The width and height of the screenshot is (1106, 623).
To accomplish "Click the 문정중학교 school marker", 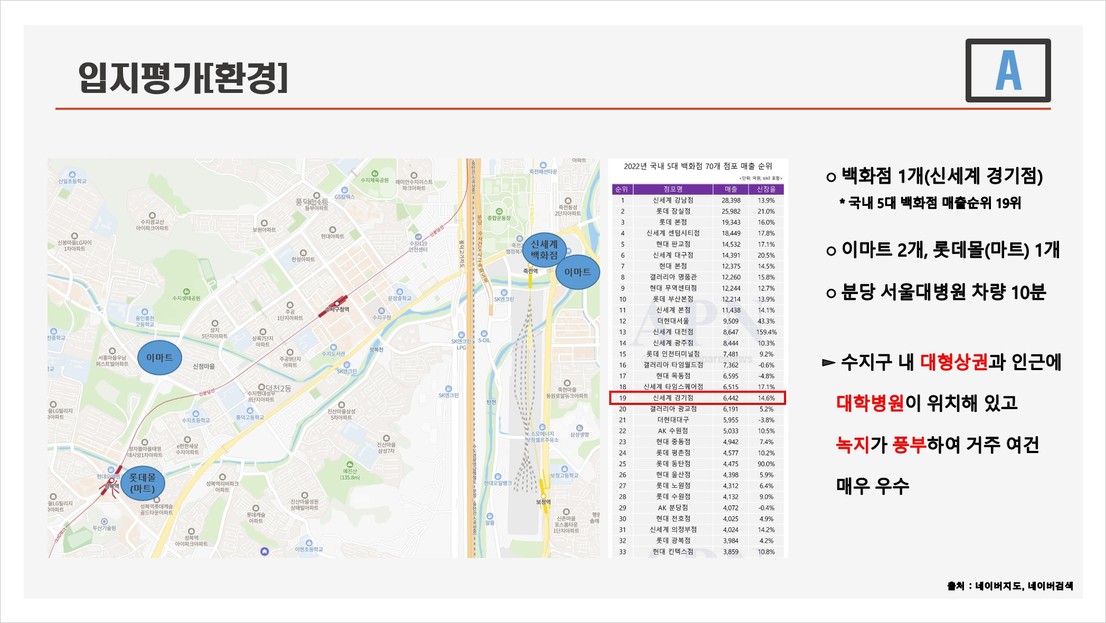I will pos(400,295).
